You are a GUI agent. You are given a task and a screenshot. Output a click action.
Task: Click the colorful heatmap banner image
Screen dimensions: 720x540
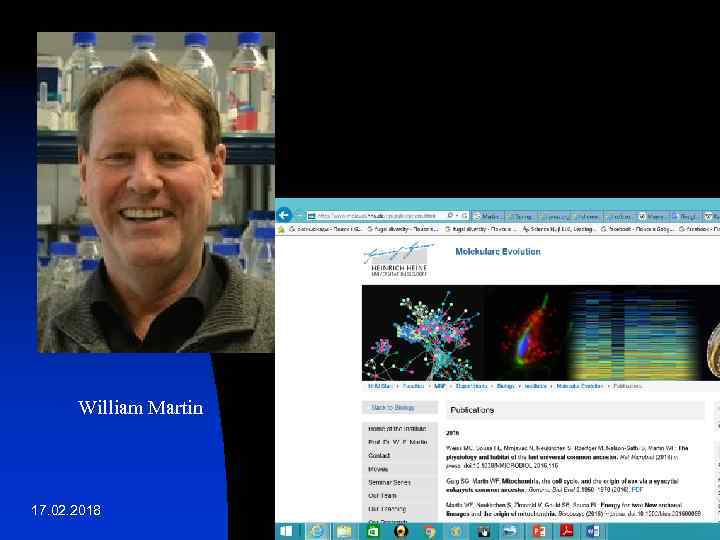pyautogui.click(x=635, y=333)
